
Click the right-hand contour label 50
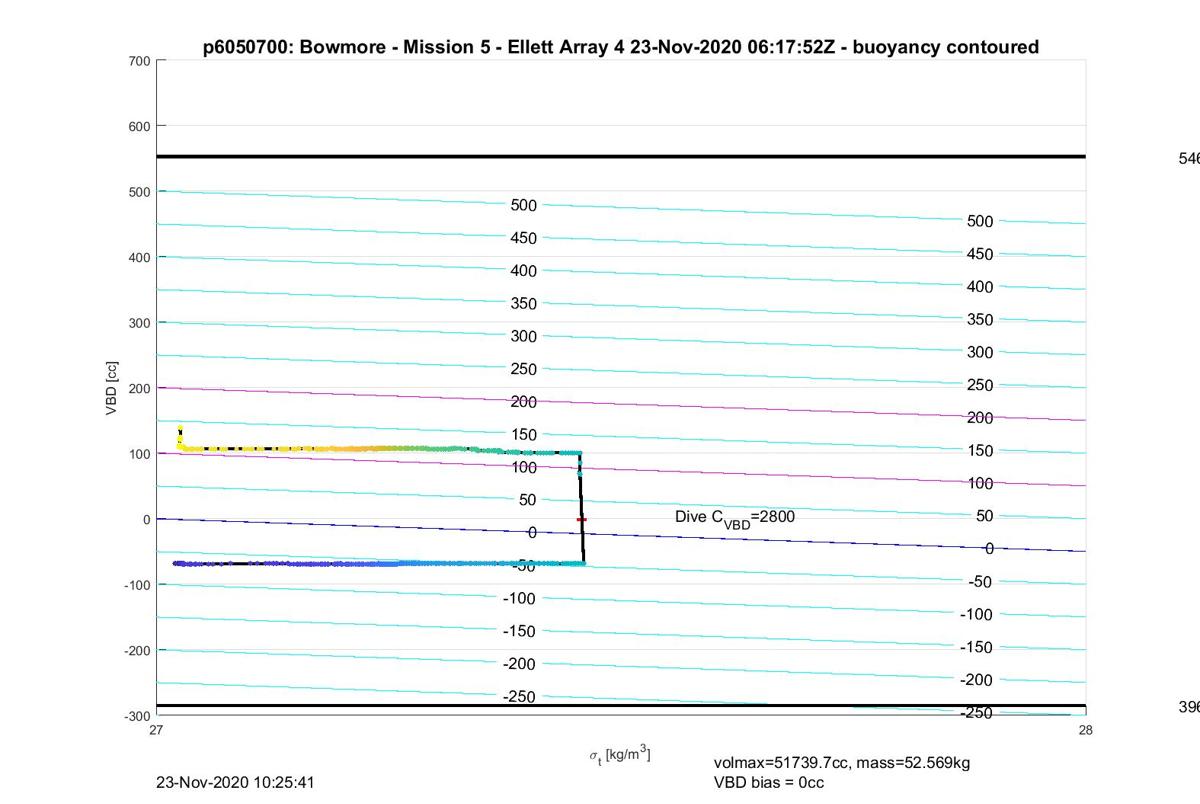pyautogui.click(x=984, y=516)
